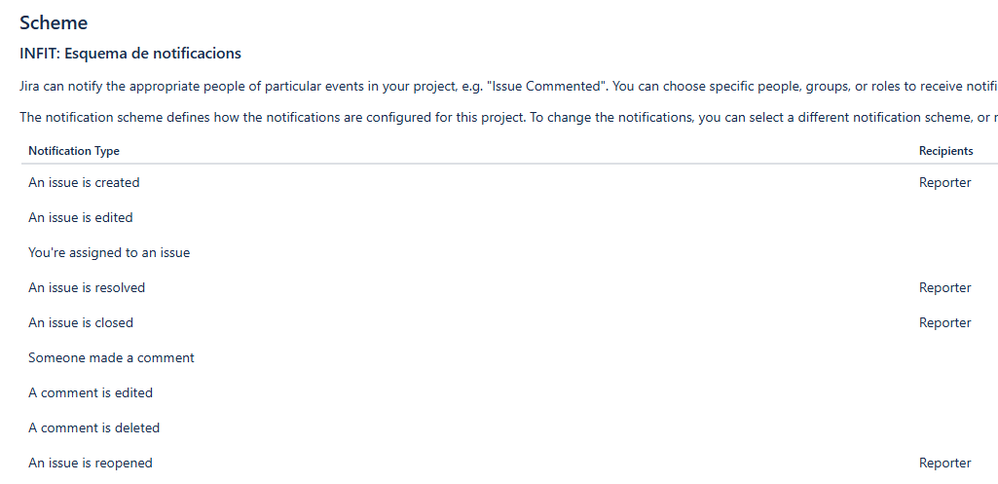Click the Notification Type column header
The image size is (998, 484).
tap(74, 151)
